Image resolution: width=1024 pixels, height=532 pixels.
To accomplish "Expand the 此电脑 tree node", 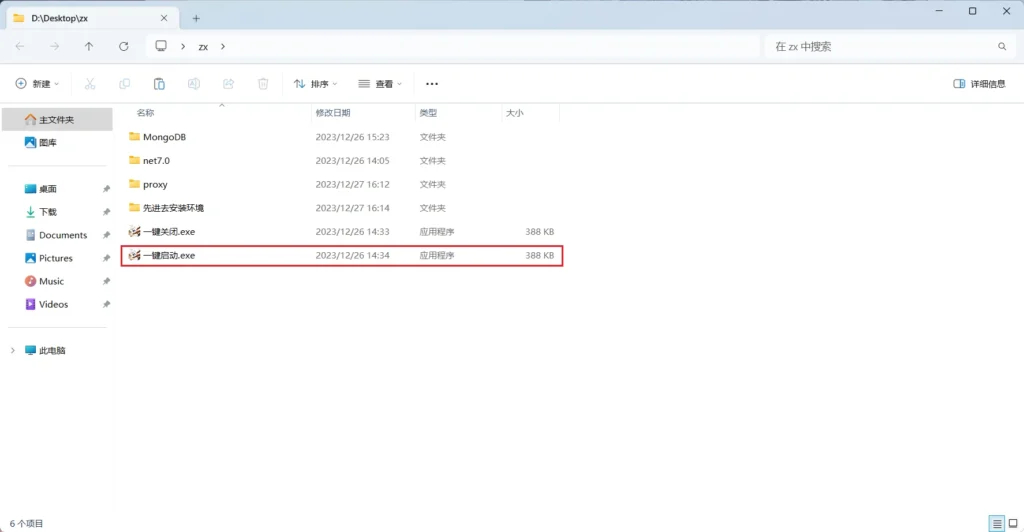I will (x=12, y=351).
